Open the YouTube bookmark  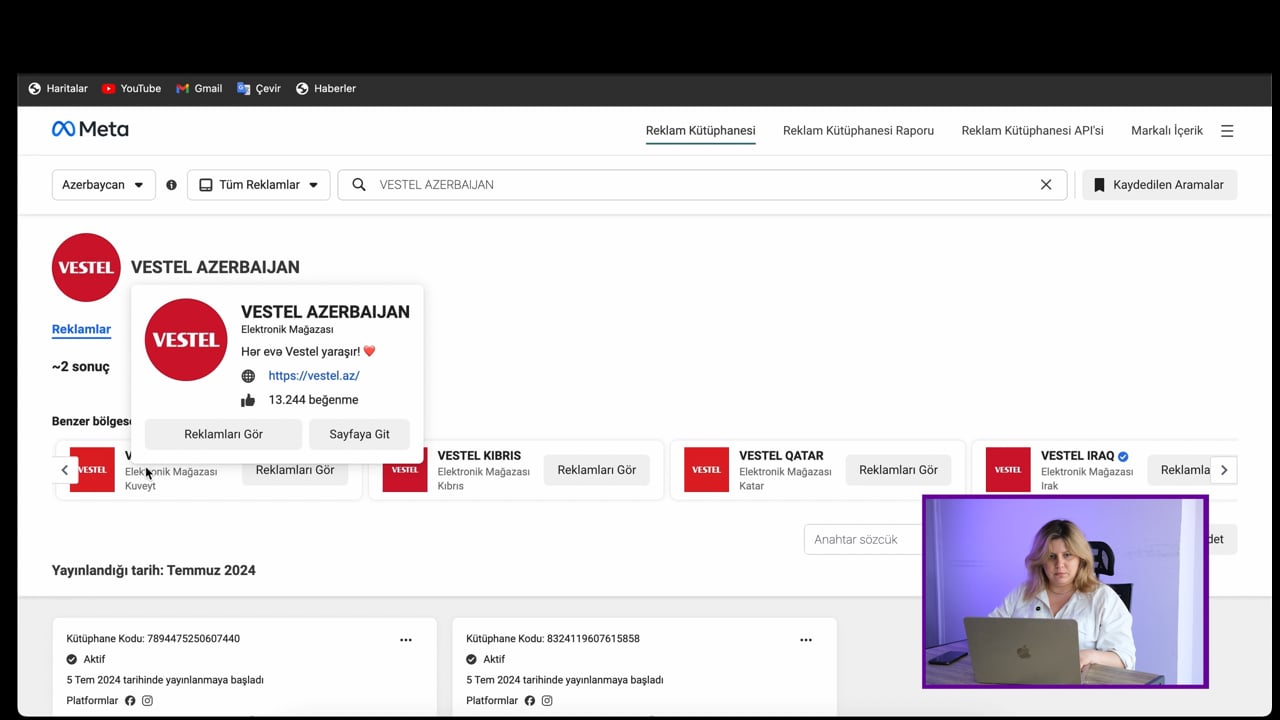pos(131,88)
